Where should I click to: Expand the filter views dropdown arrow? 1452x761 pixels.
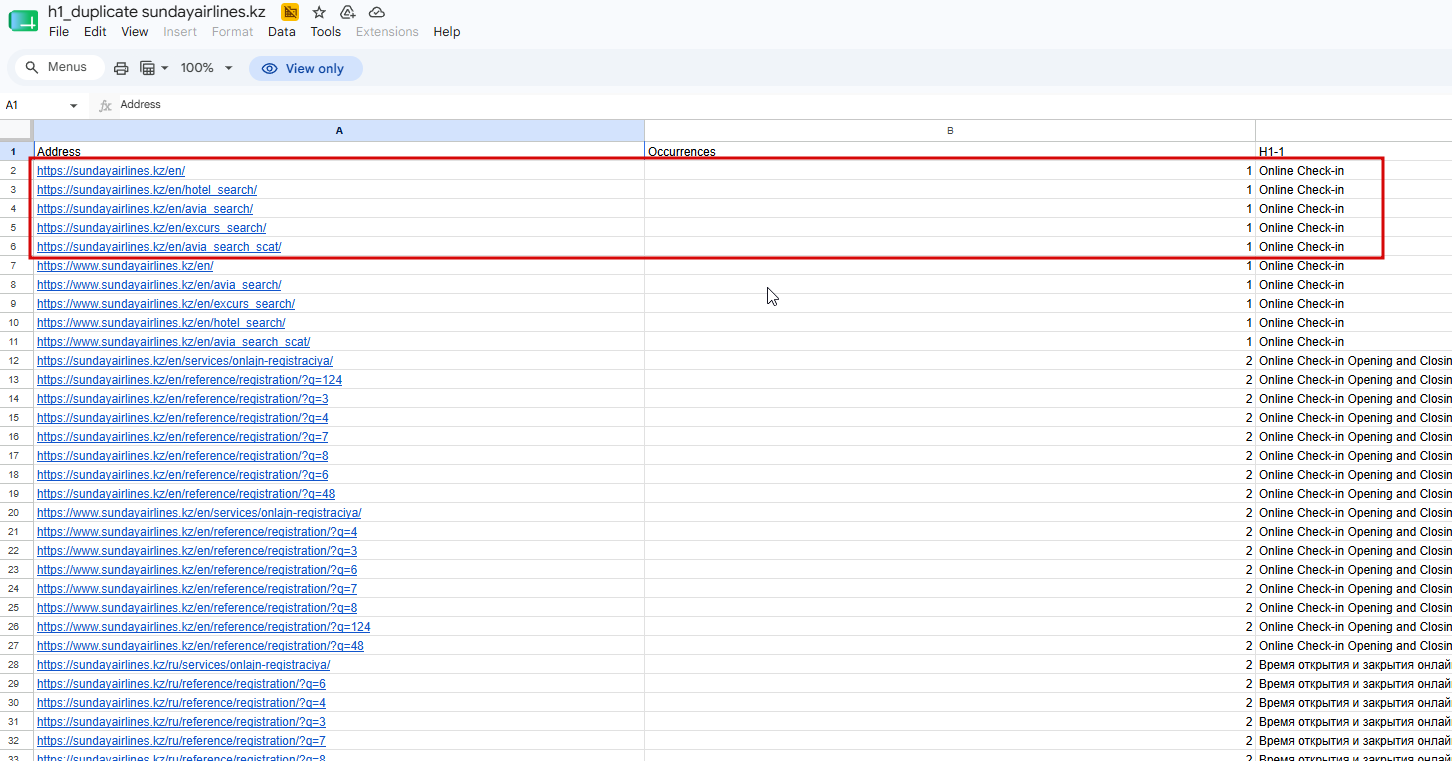pos(165,68)
